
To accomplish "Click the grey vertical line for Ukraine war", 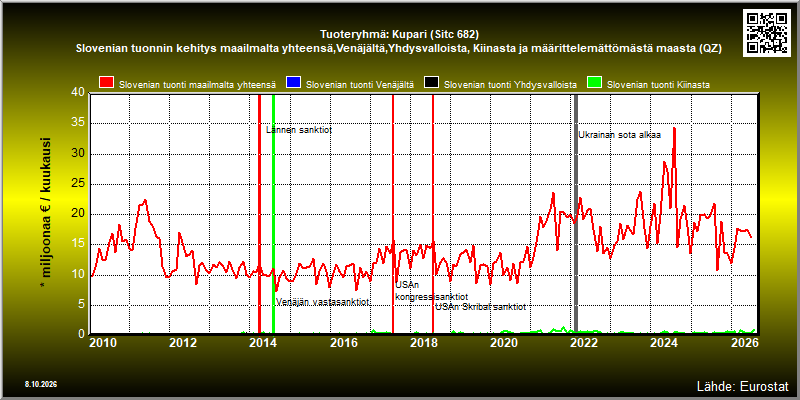I will tap(576, 213).
